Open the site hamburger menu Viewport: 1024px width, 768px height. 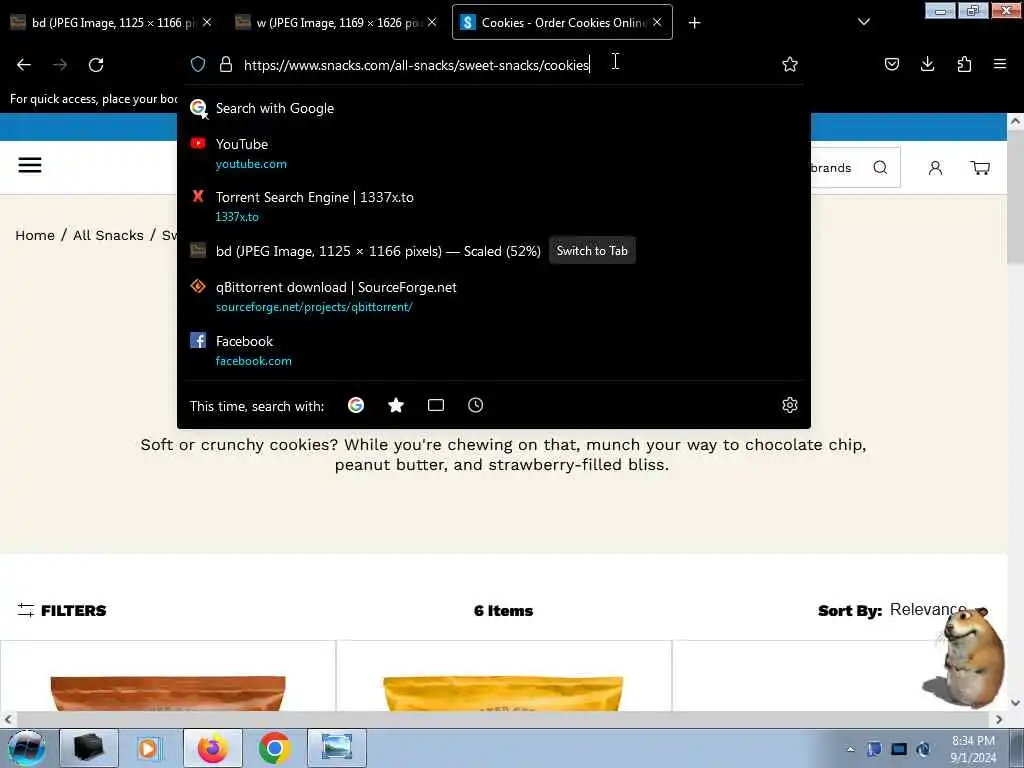point(30,165)
